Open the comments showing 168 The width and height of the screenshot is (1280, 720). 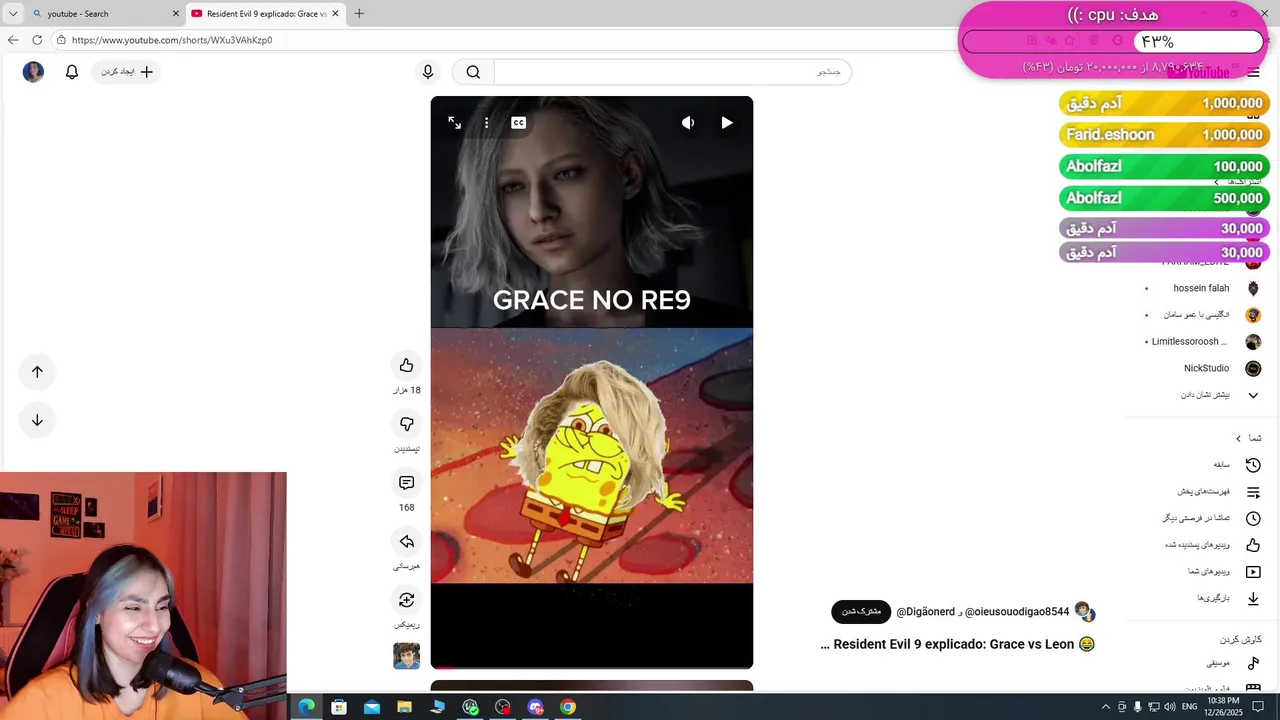pyautogui.click(x=406, y=483)
